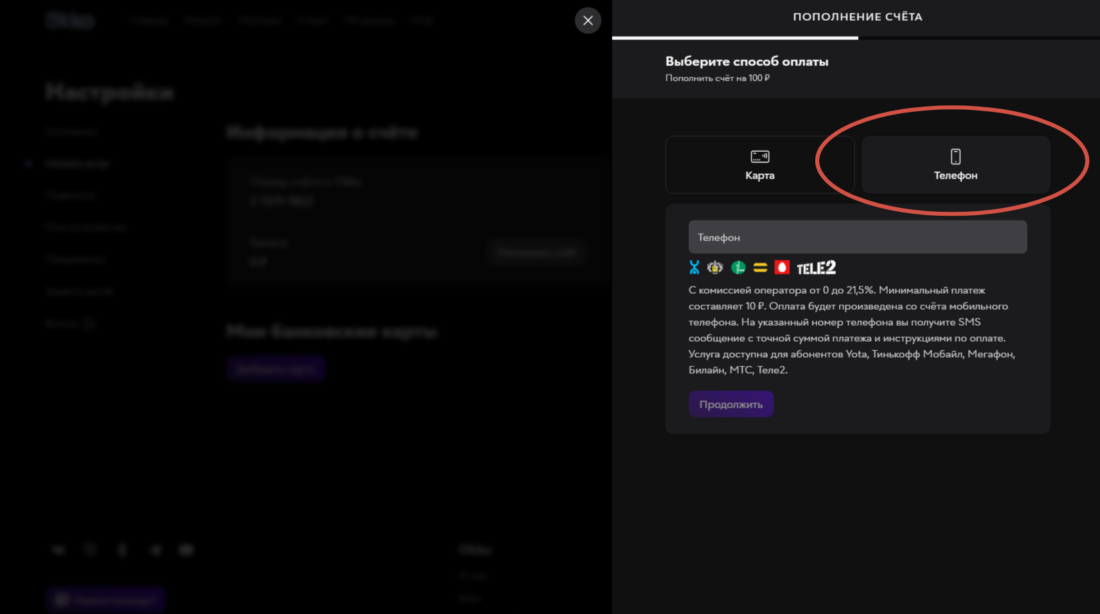Click the dimmed purple button under Мои банковские карты
Viewport: 1100px width, 614px height.
pos(275,368)
